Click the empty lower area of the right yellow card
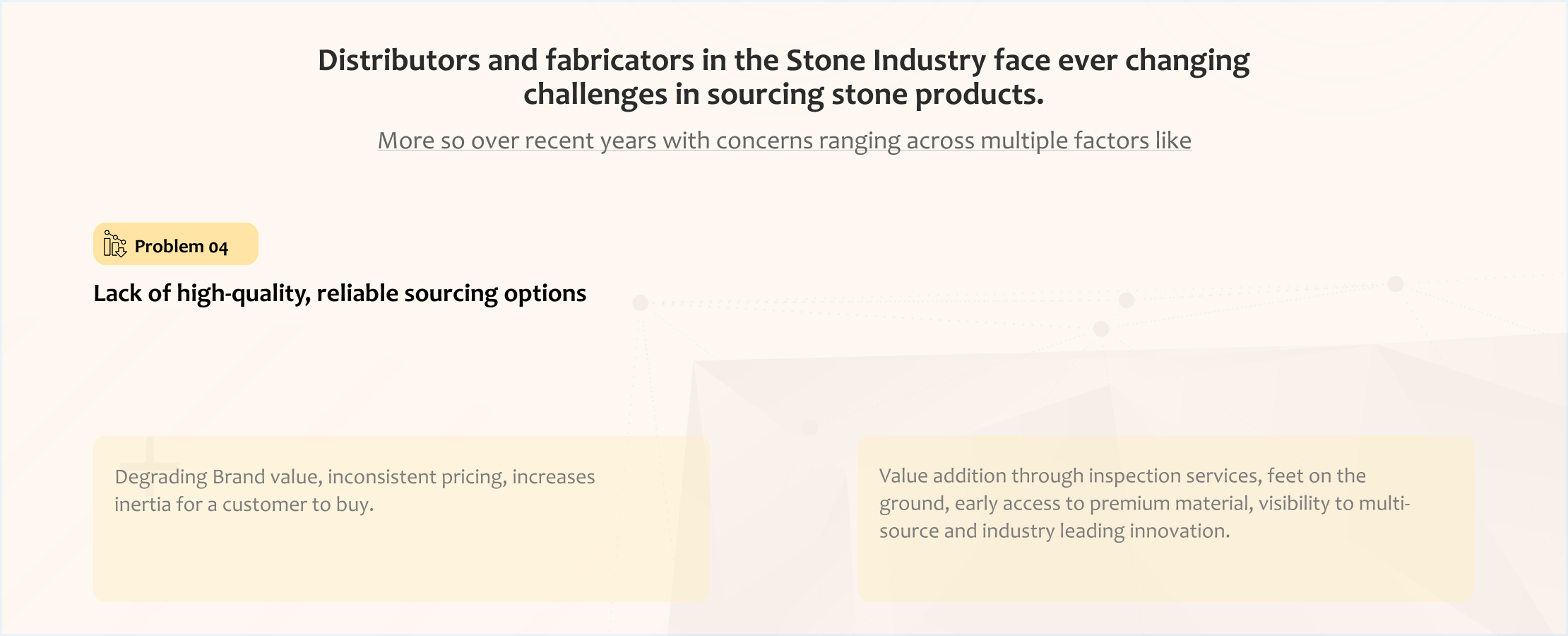 [1166, 574]
